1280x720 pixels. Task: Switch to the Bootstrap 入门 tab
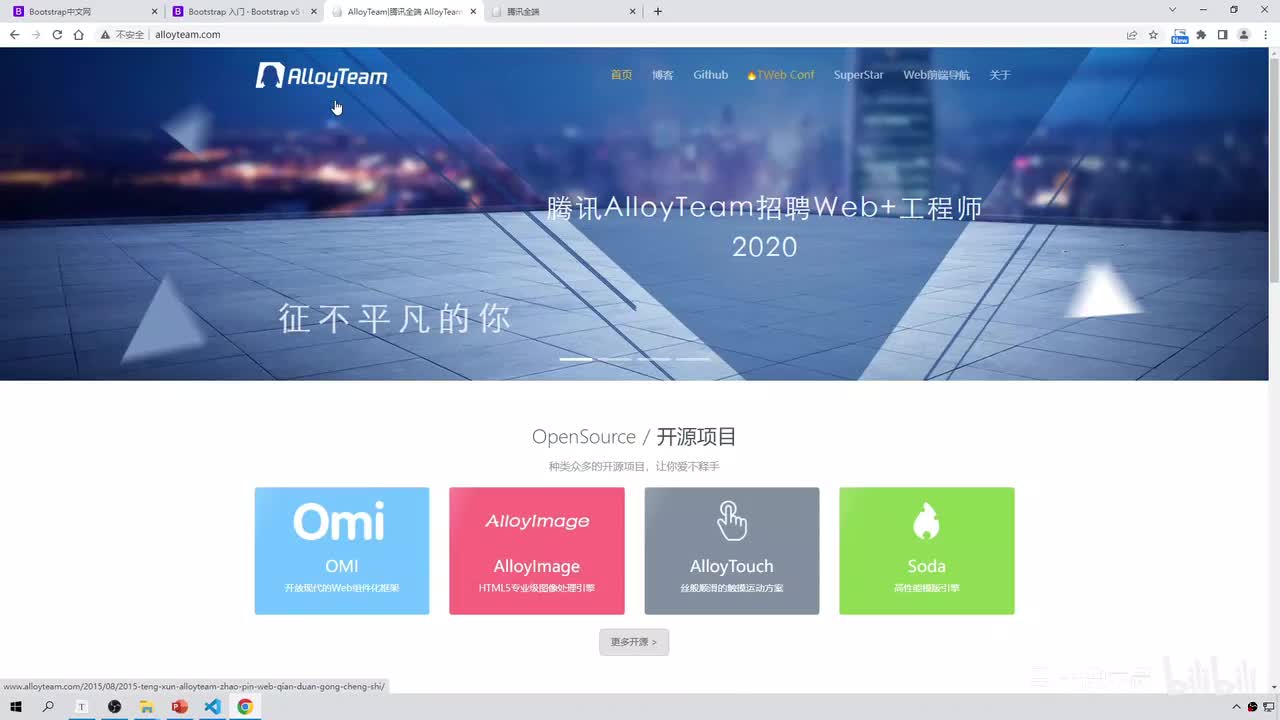pyautogui.click(x=244, y=12)
